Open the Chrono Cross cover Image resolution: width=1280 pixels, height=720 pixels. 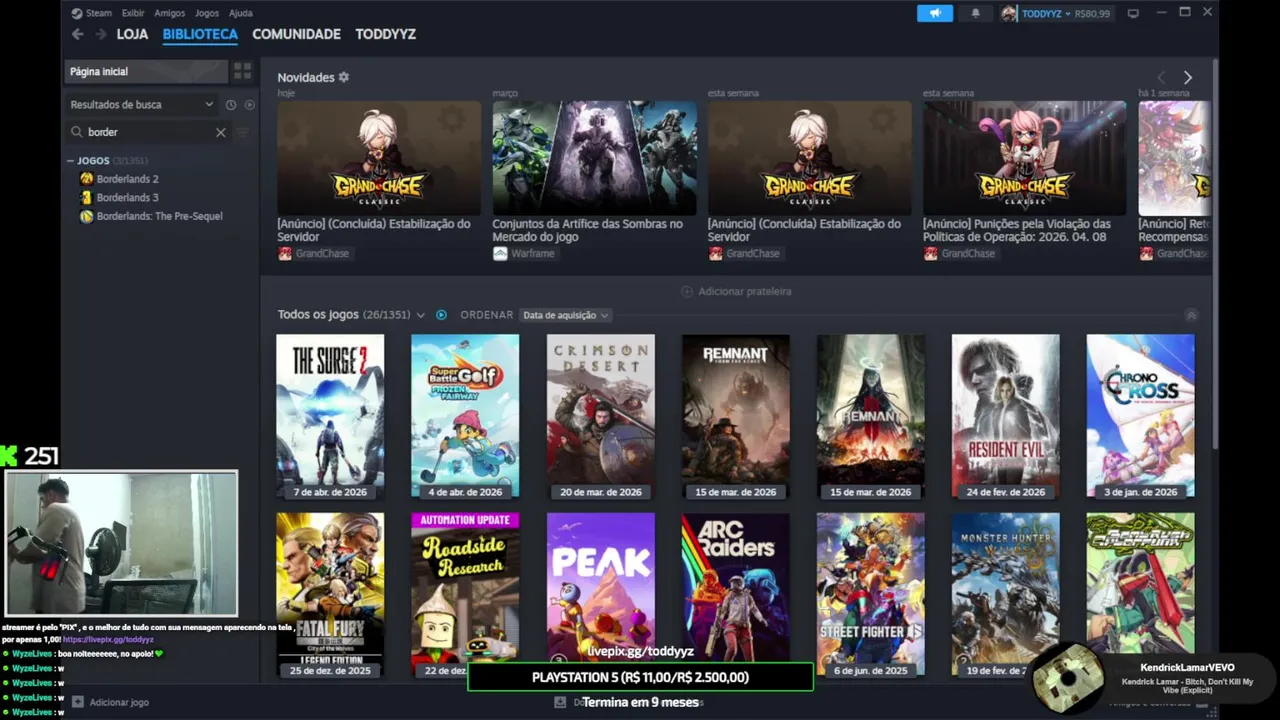pos(1140,416)
